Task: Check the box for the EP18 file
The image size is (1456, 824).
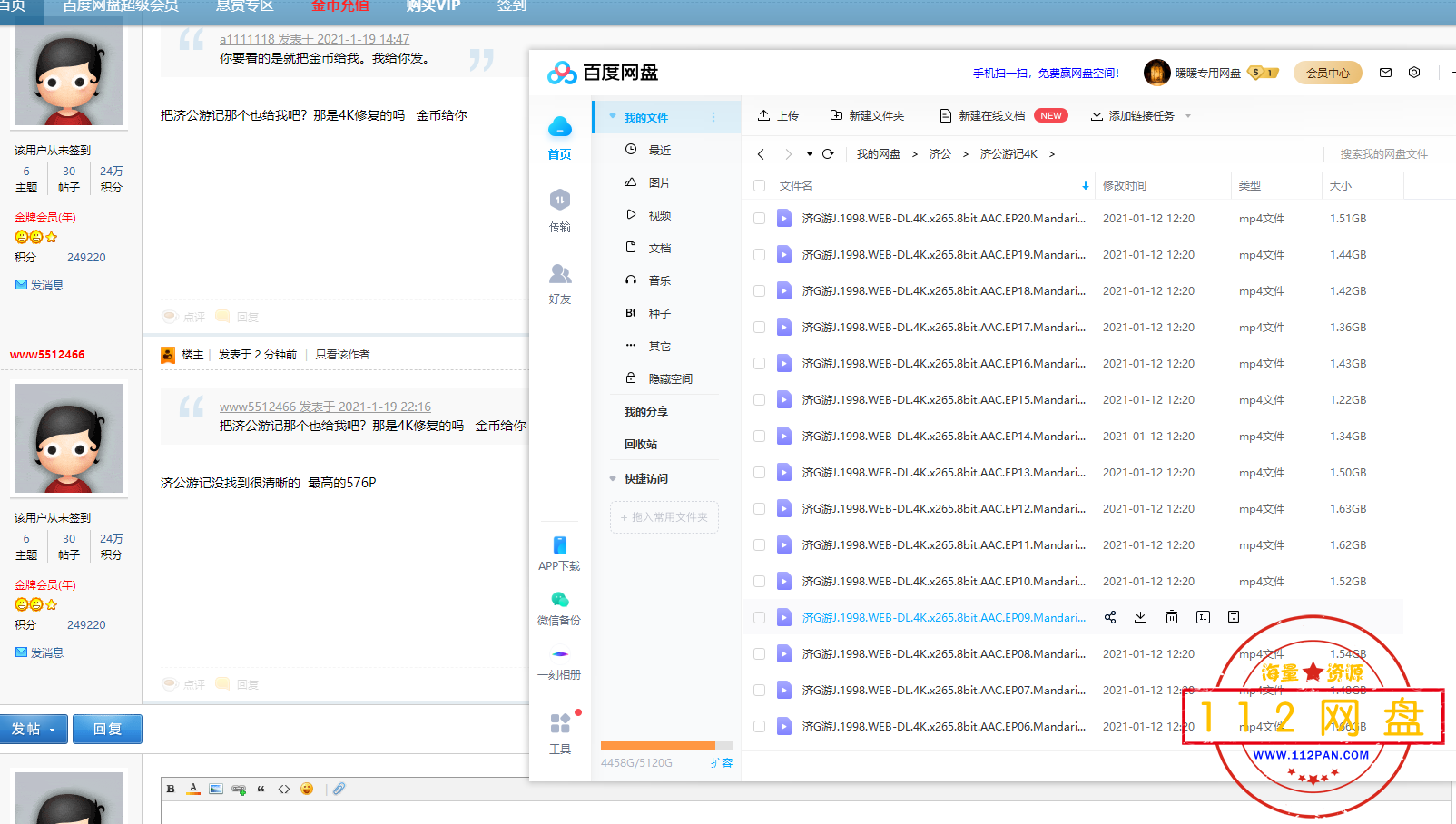Action: (759, 290)
